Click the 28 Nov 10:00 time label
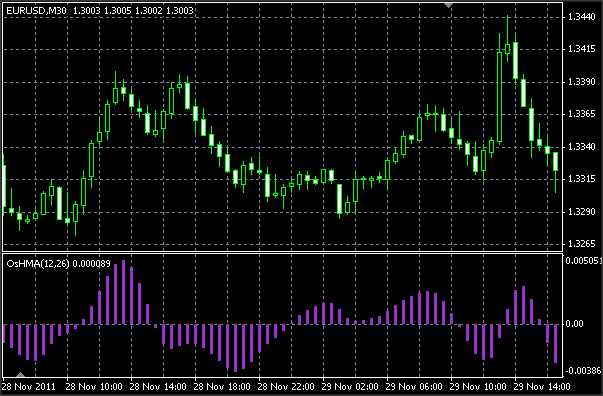The height and width of the screenshot is (396, 603). coord(94,386)
